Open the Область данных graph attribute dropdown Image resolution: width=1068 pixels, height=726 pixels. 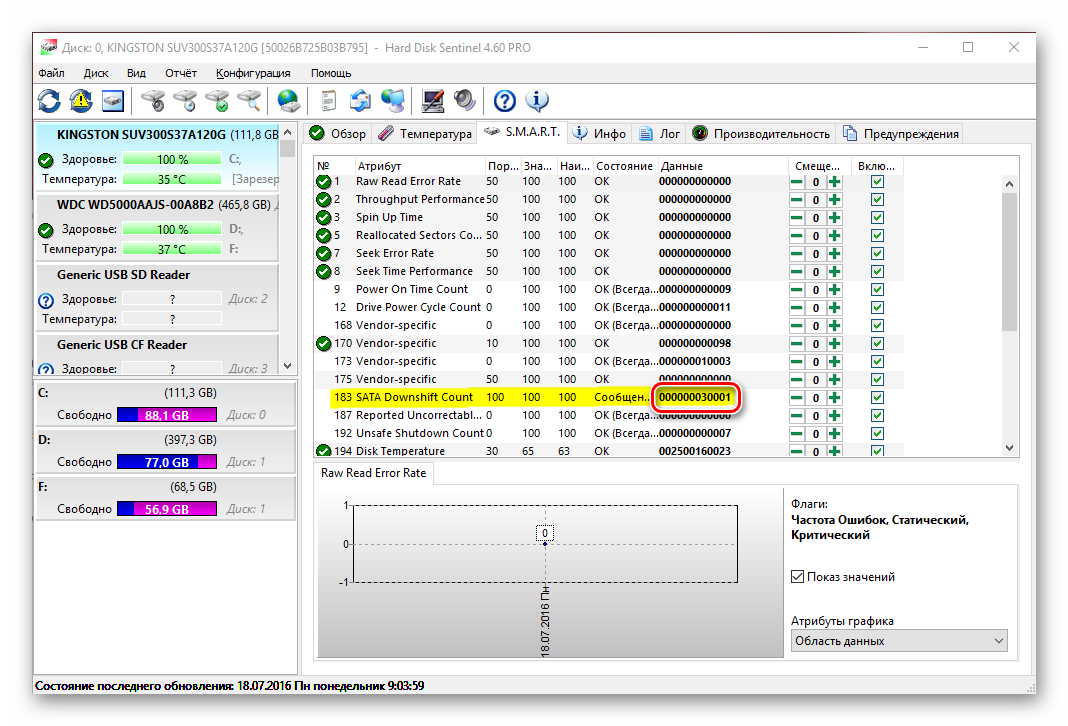(899, 641)
